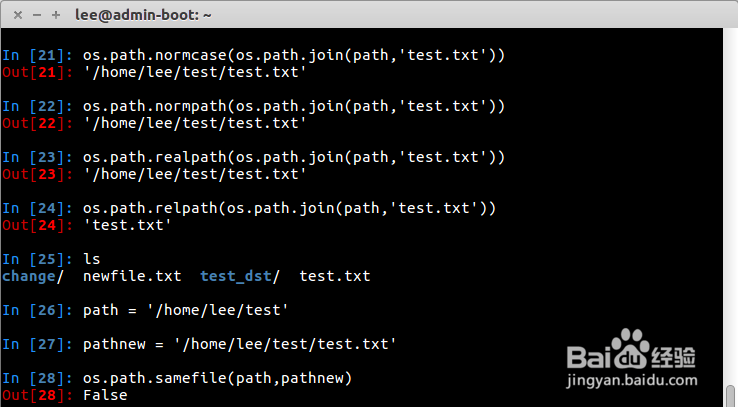This screenshot has height=407, width=738.
Task: Close the terminal window
Action: pos(17,15)
